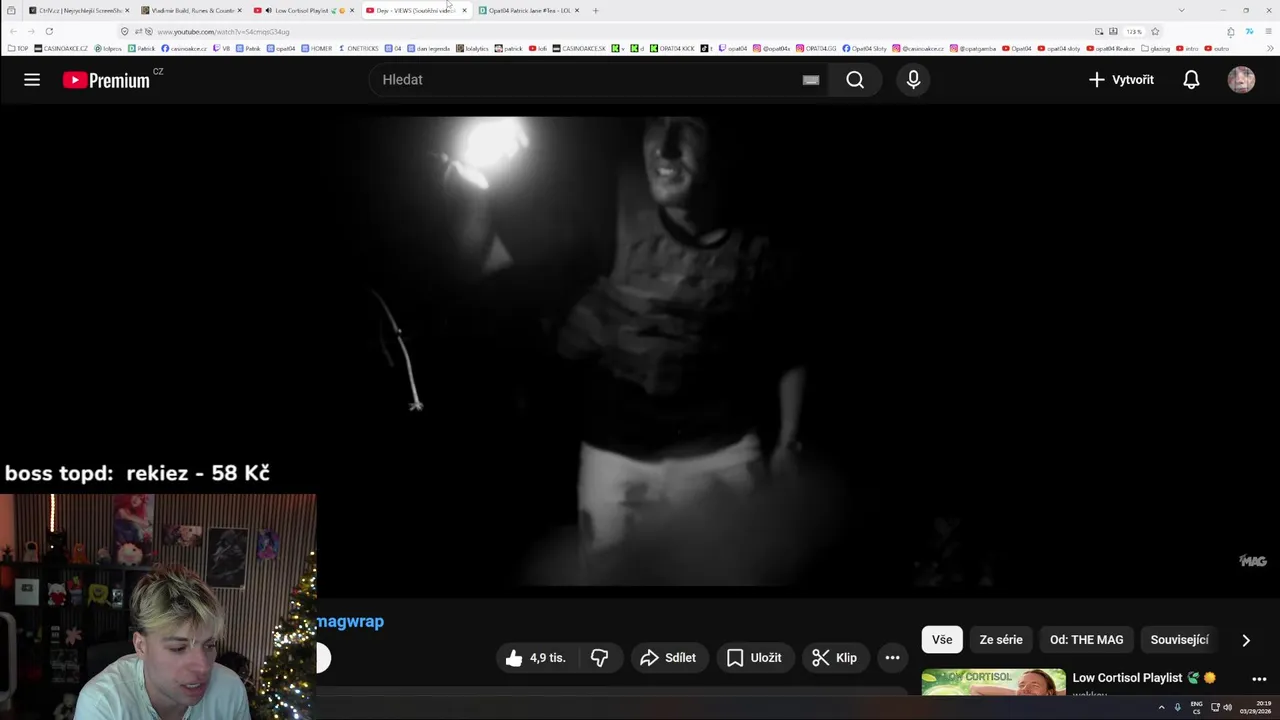Click the system tray microphone icon

pos(1177,708)
